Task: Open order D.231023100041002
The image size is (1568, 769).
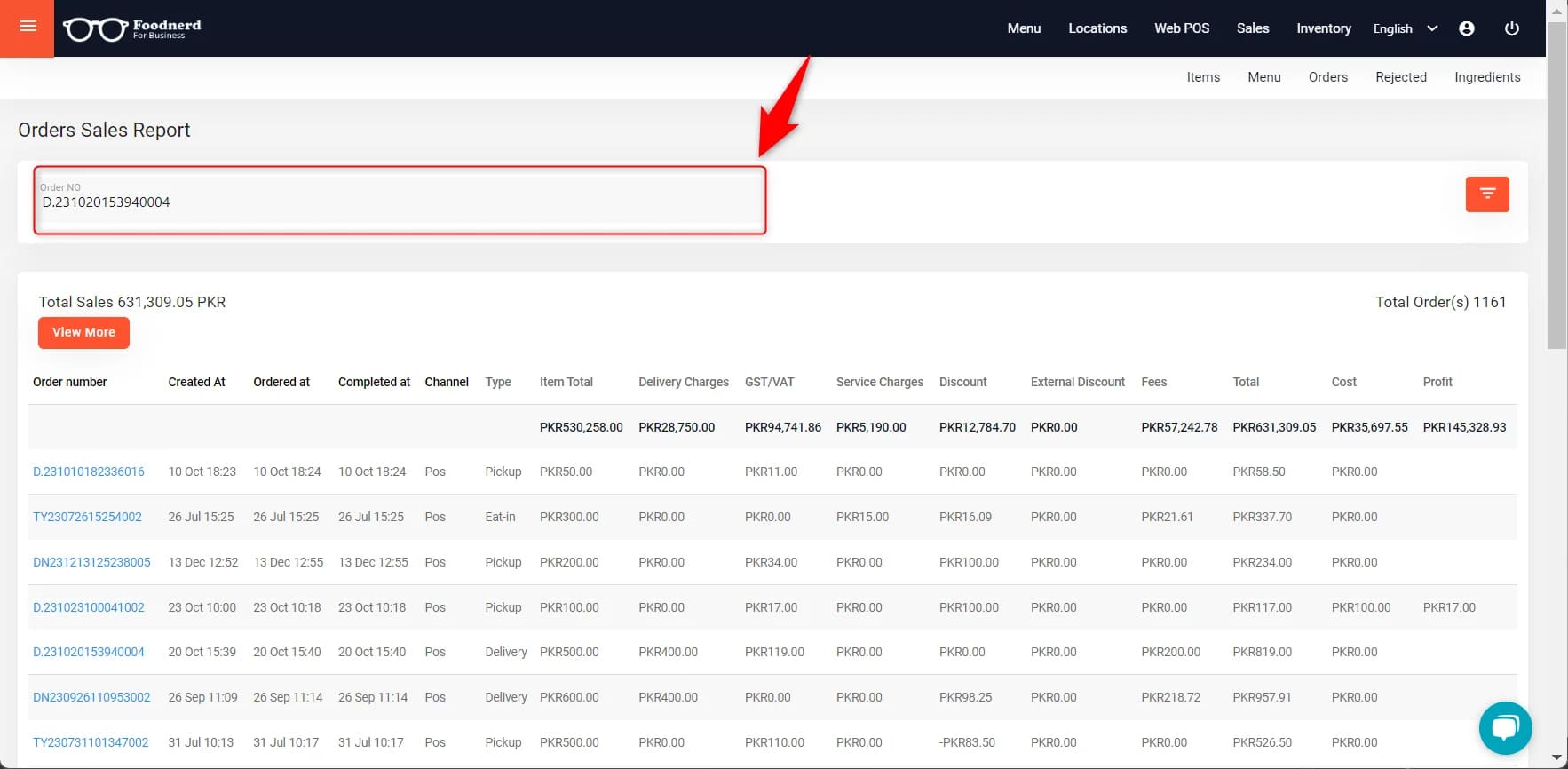Action: 89,607
